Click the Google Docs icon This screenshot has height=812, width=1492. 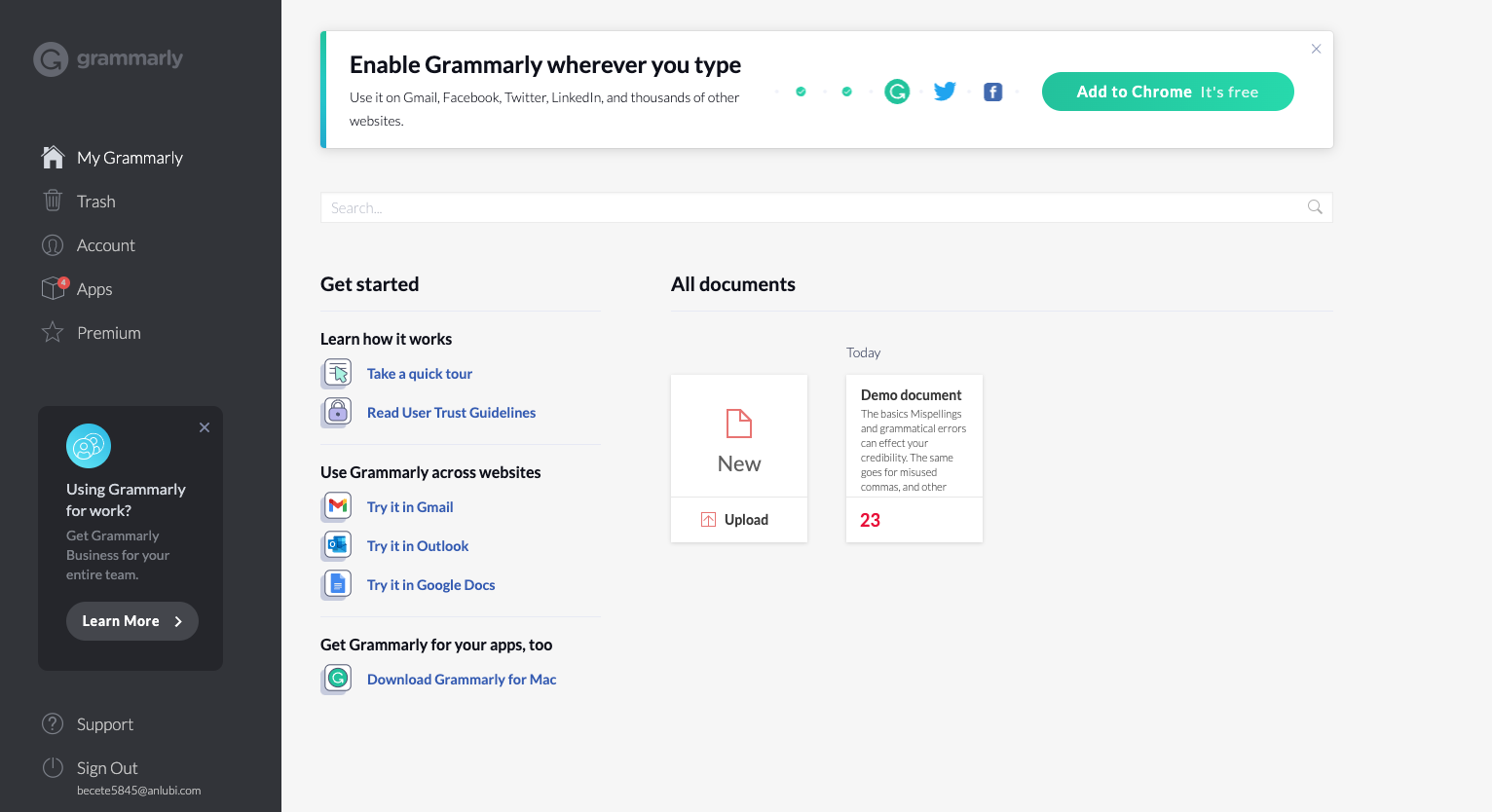click(x=336, y=584)
